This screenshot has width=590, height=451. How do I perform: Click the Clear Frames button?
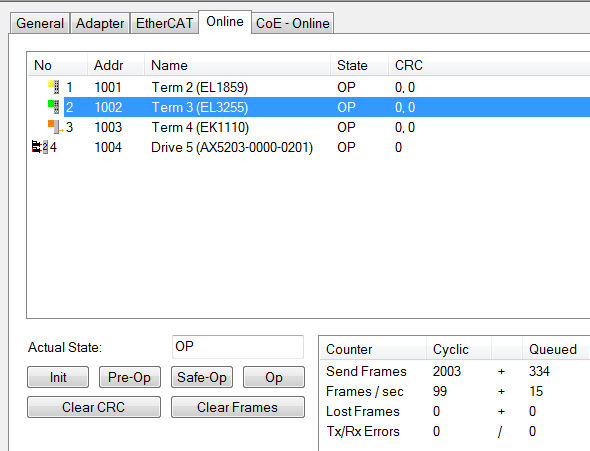pyautogui.click(x=238, y=407)
